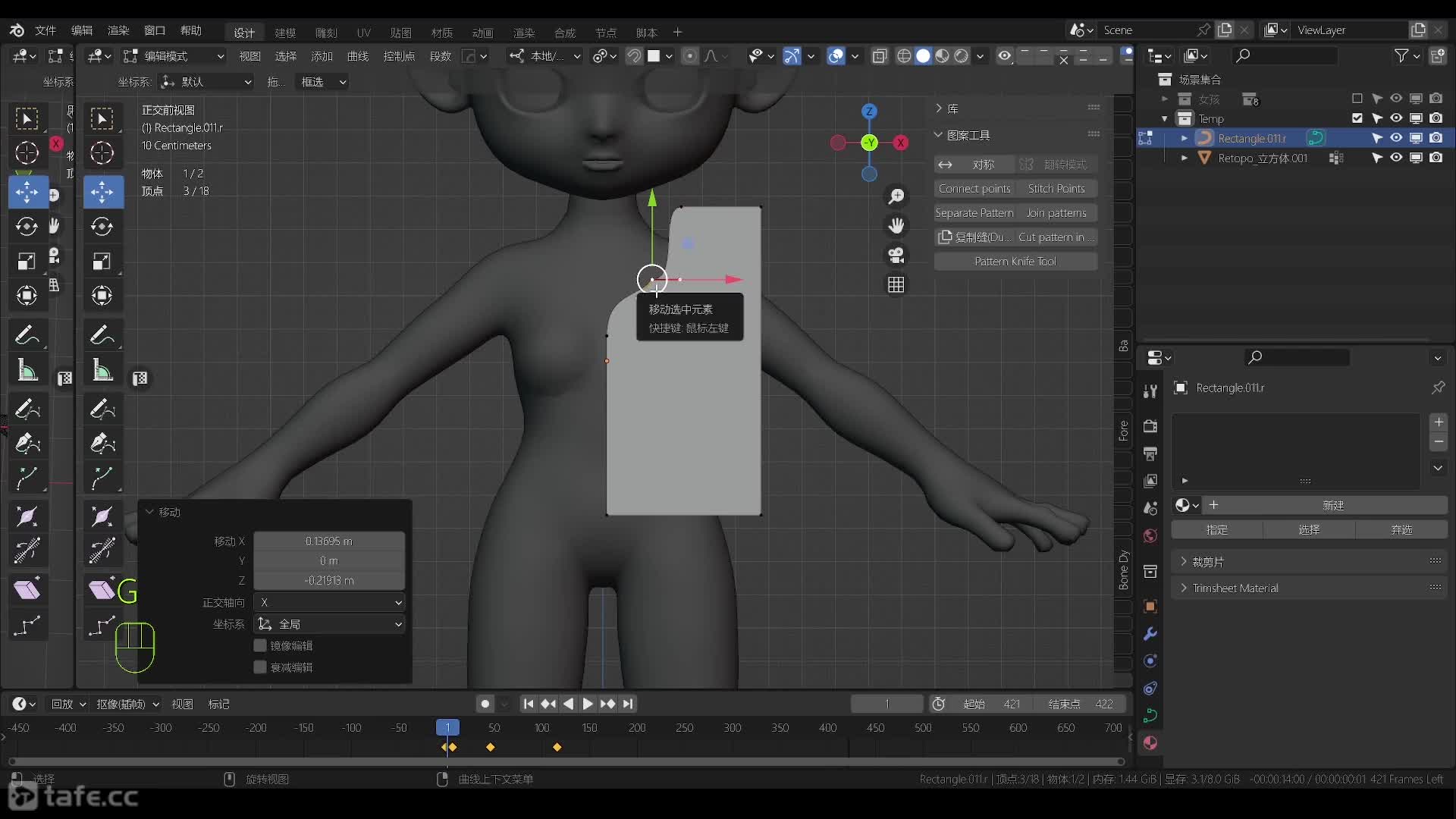1456x819 pixels.
Task: Open Material properties tab
Action: point(1150,743)
